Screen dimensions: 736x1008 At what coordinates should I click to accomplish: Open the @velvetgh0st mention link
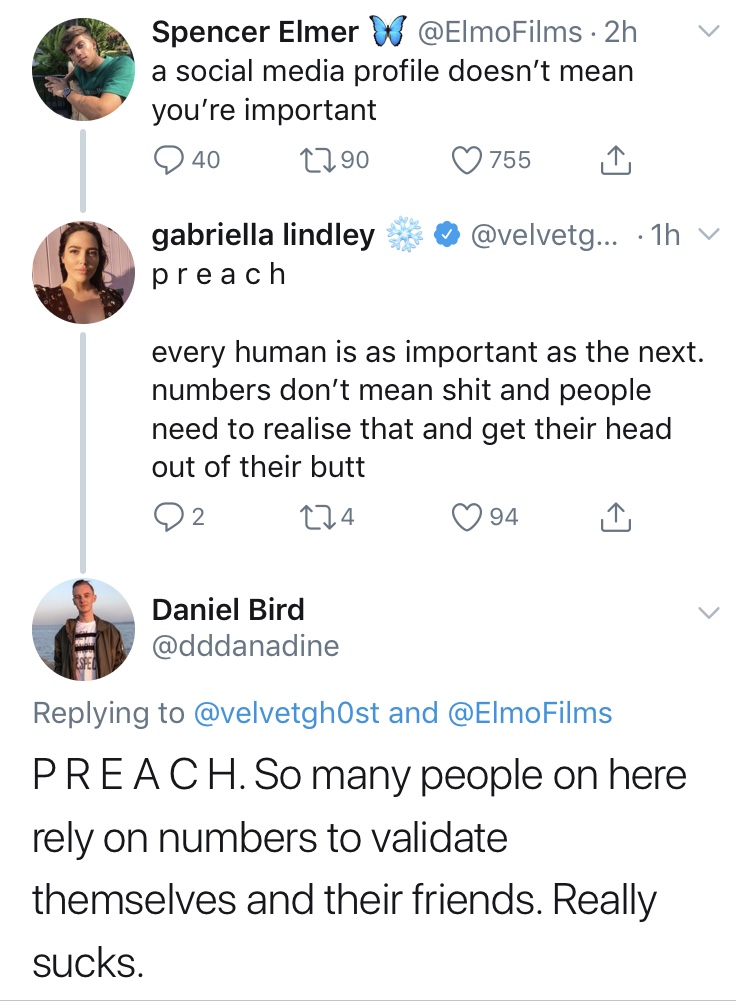click(287, 713)
